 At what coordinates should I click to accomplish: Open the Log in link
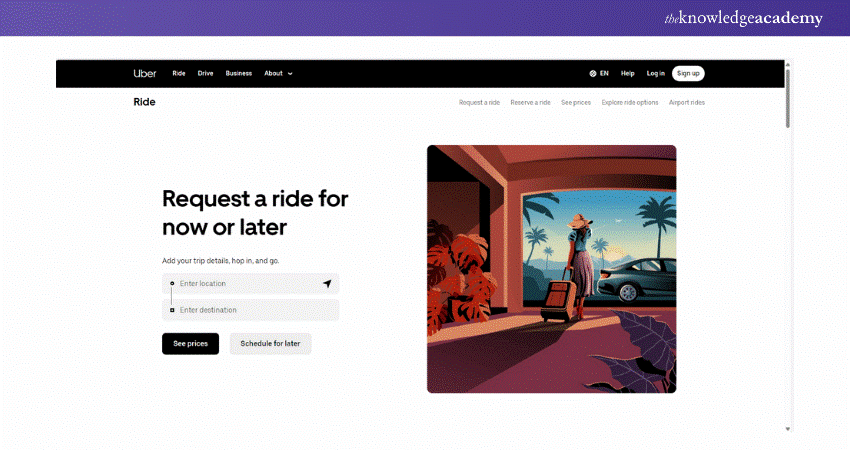pos(655,73)
